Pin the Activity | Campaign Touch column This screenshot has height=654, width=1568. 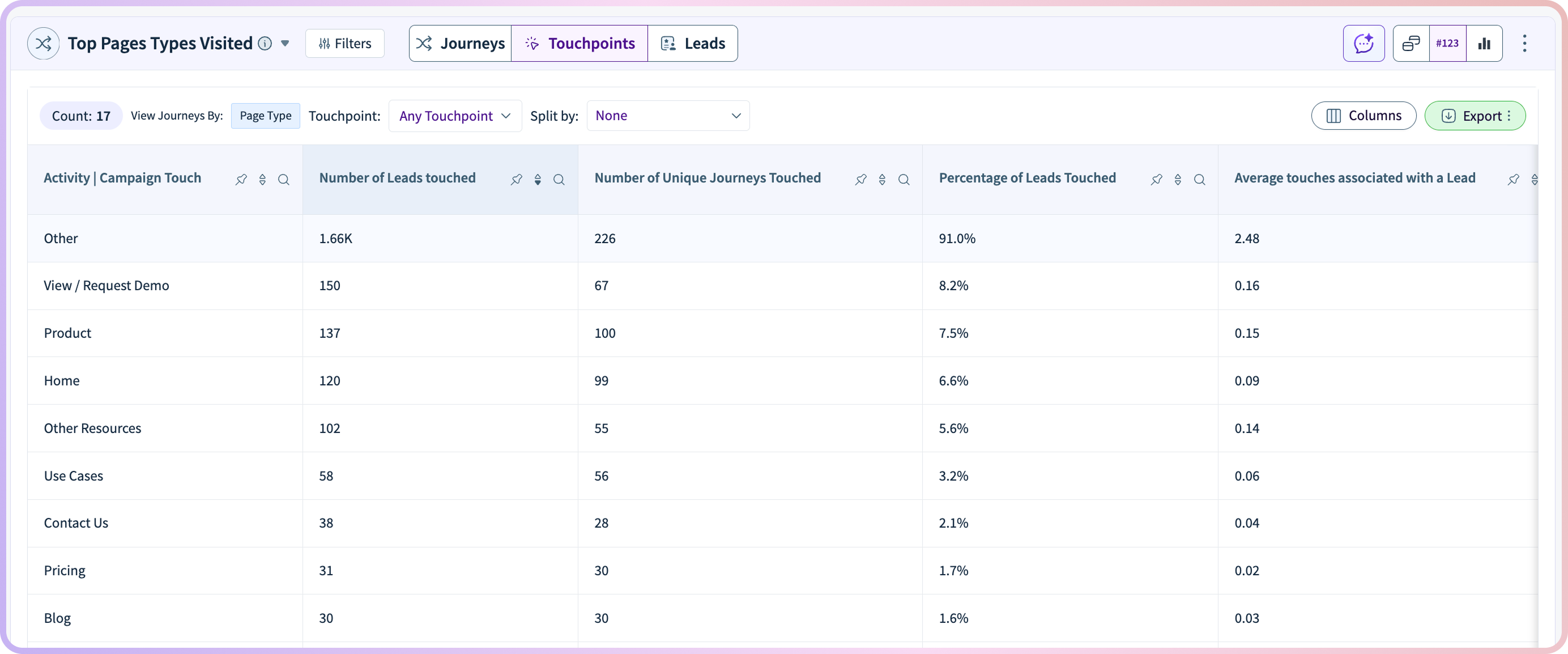coord(241,179)
